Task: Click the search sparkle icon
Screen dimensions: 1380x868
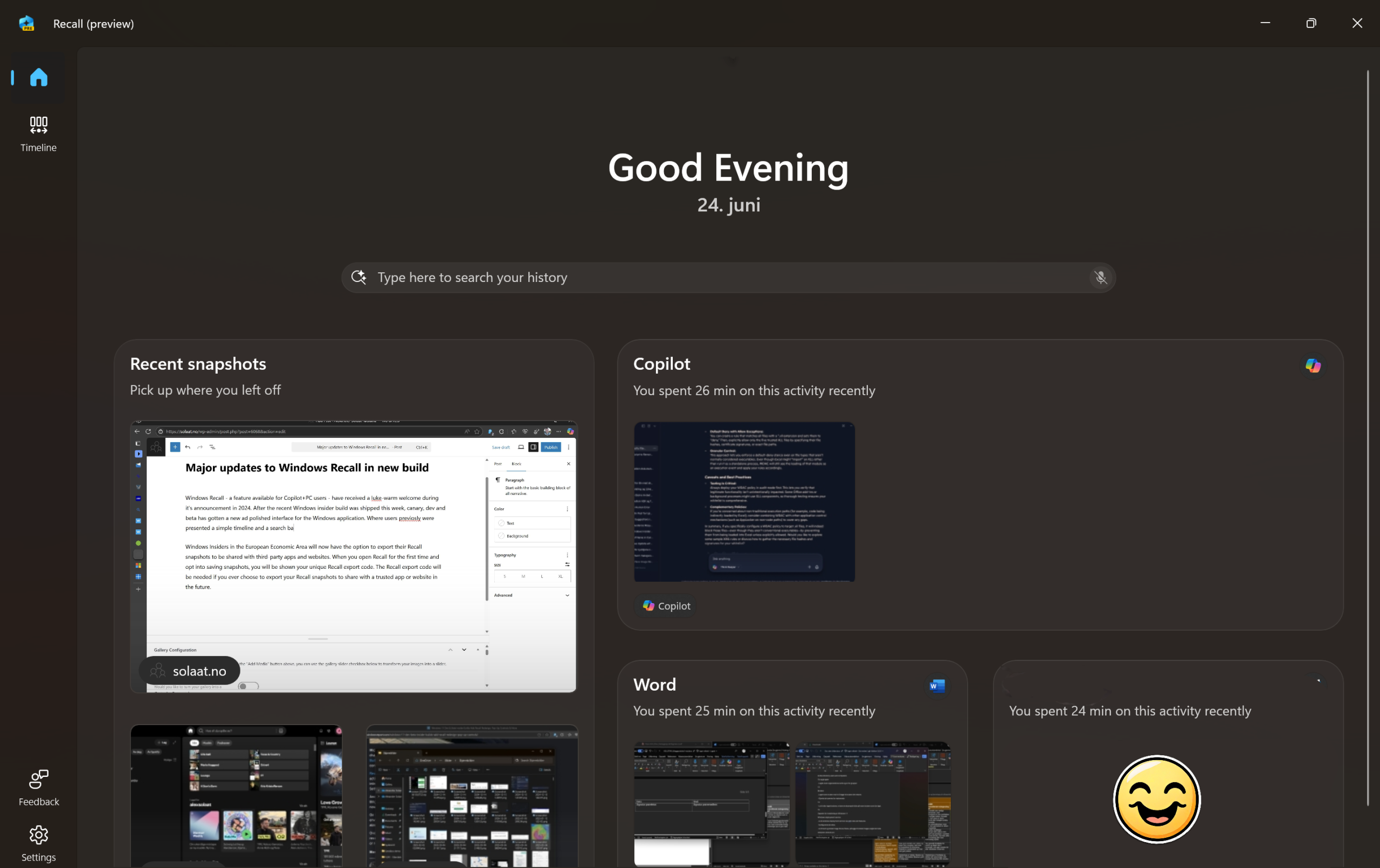Action: [x=359, y=278]
